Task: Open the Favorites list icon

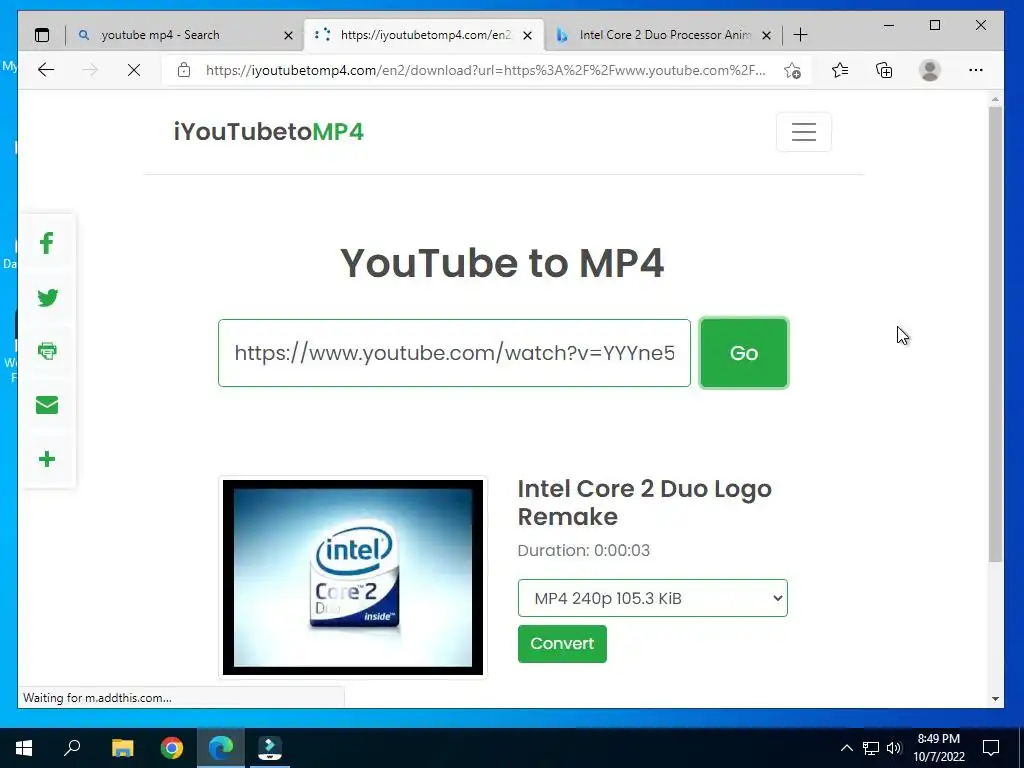Action: (840, 70)
